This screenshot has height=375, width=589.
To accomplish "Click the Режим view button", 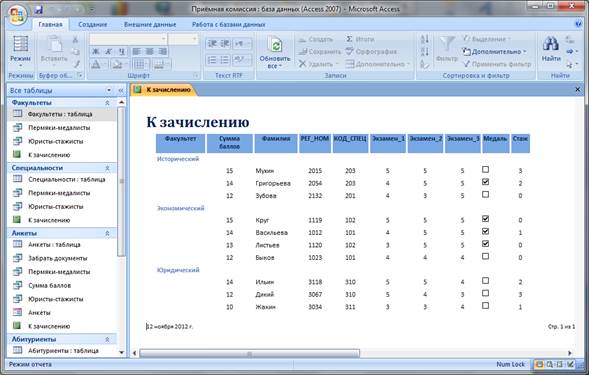I will click(20, 51).
